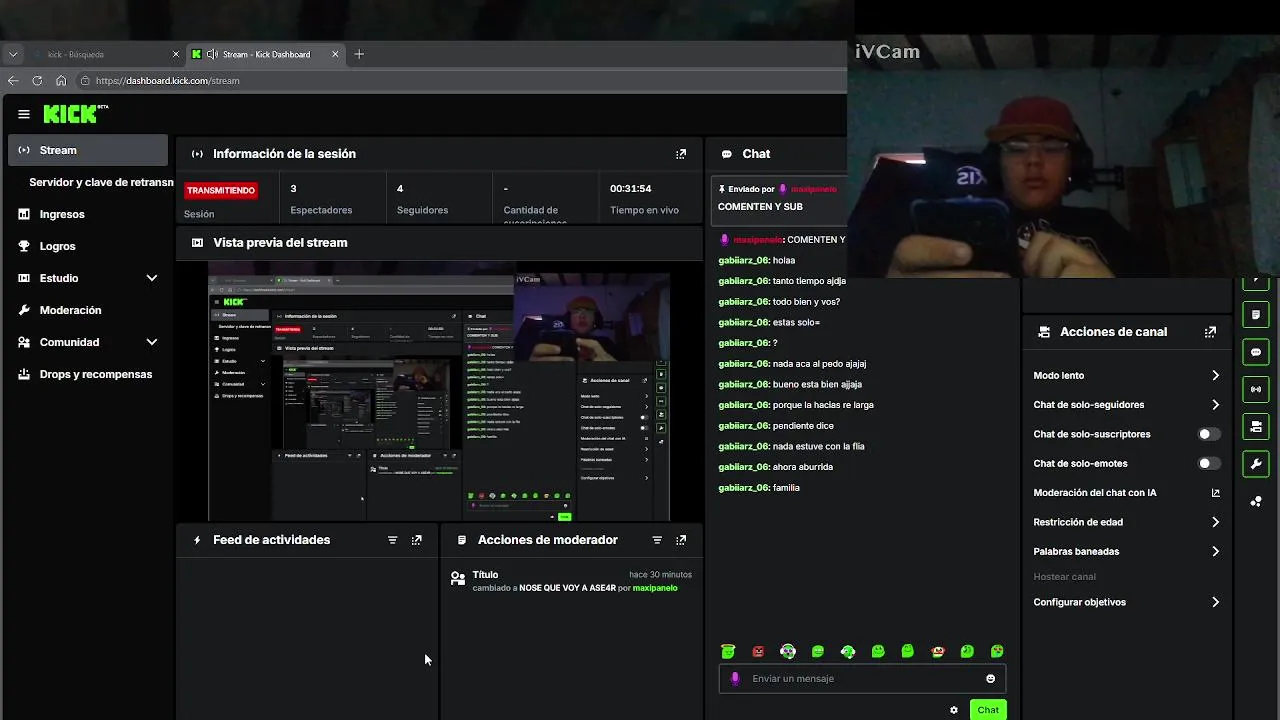Click the wrench icon in the right sidebar

point(1256,464)
